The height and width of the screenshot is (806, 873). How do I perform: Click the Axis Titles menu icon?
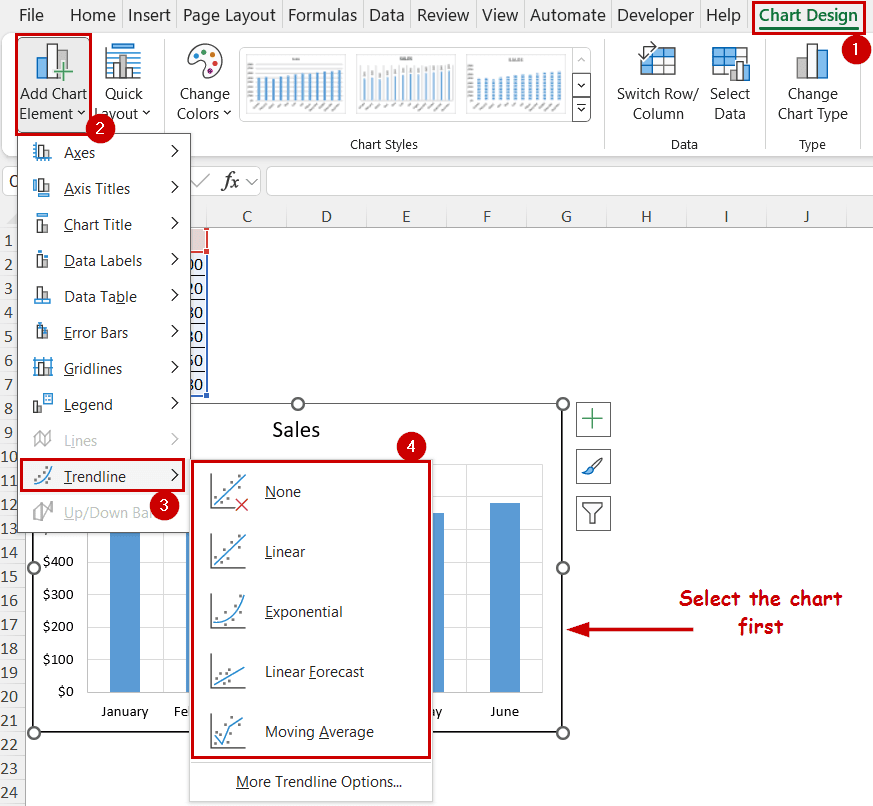(x=42, y=188)
